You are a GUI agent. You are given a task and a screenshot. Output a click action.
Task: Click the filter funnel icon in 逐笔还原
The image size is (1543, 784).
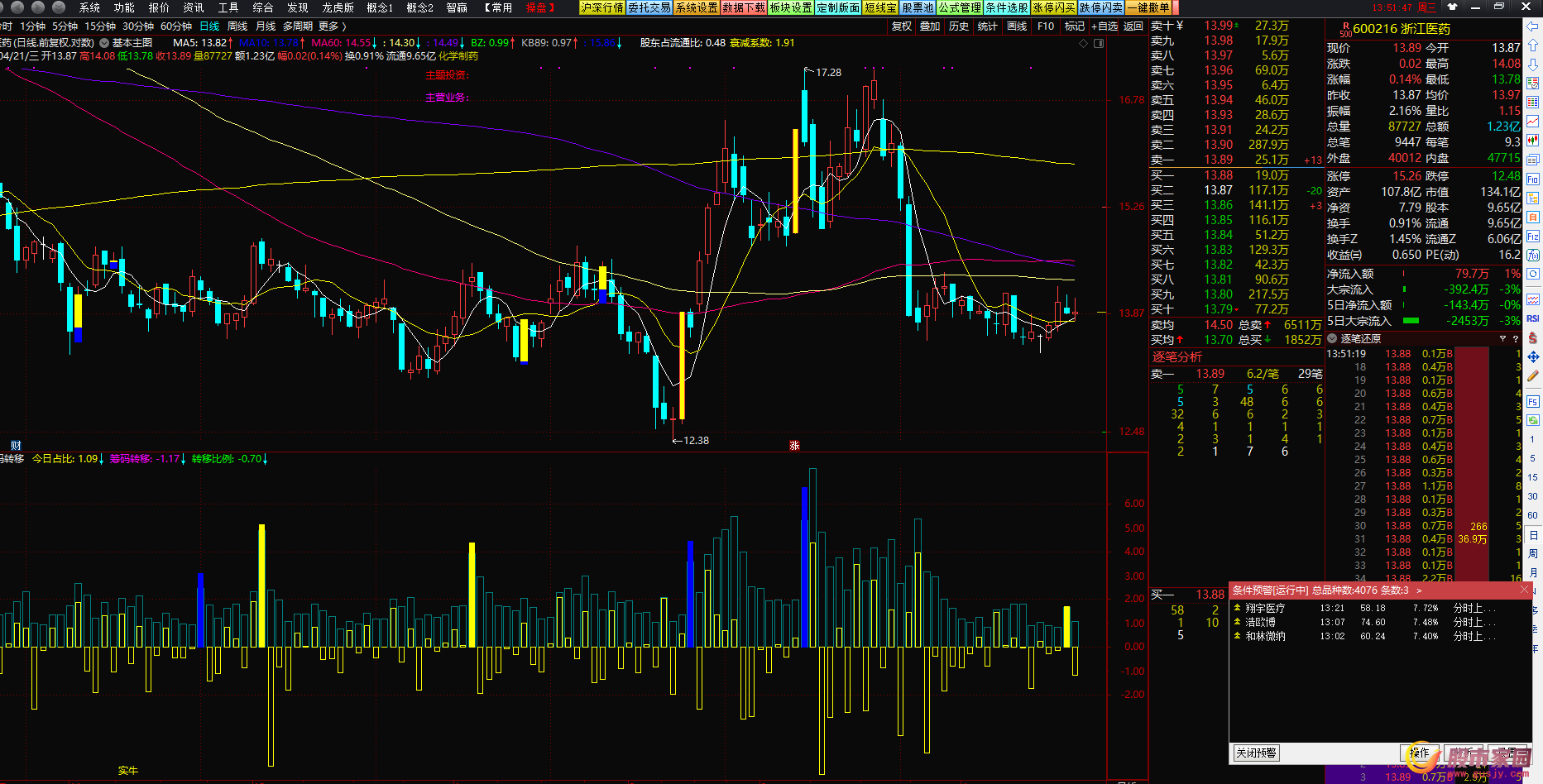1503,339
